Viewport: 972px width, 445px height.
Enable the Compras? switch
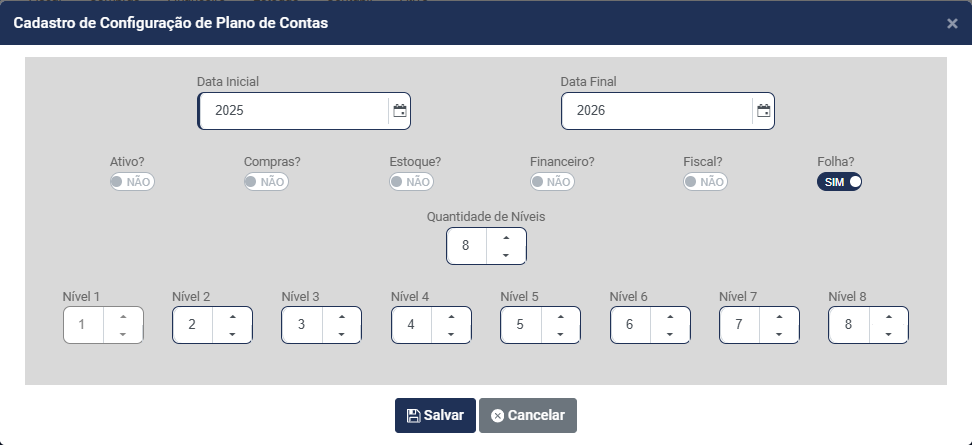266,182
